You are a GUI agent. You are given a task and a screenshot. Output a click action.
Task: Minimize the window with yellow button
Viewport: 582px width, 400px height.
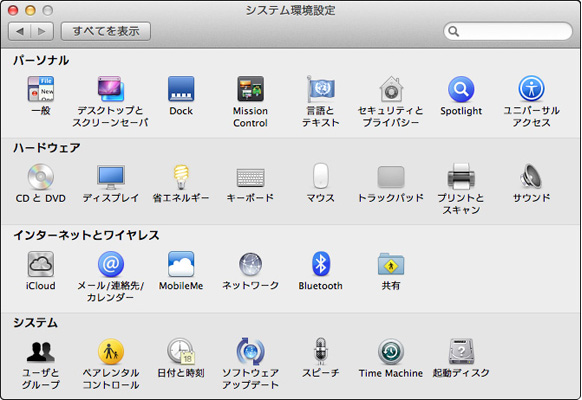[x=30, y=10]
